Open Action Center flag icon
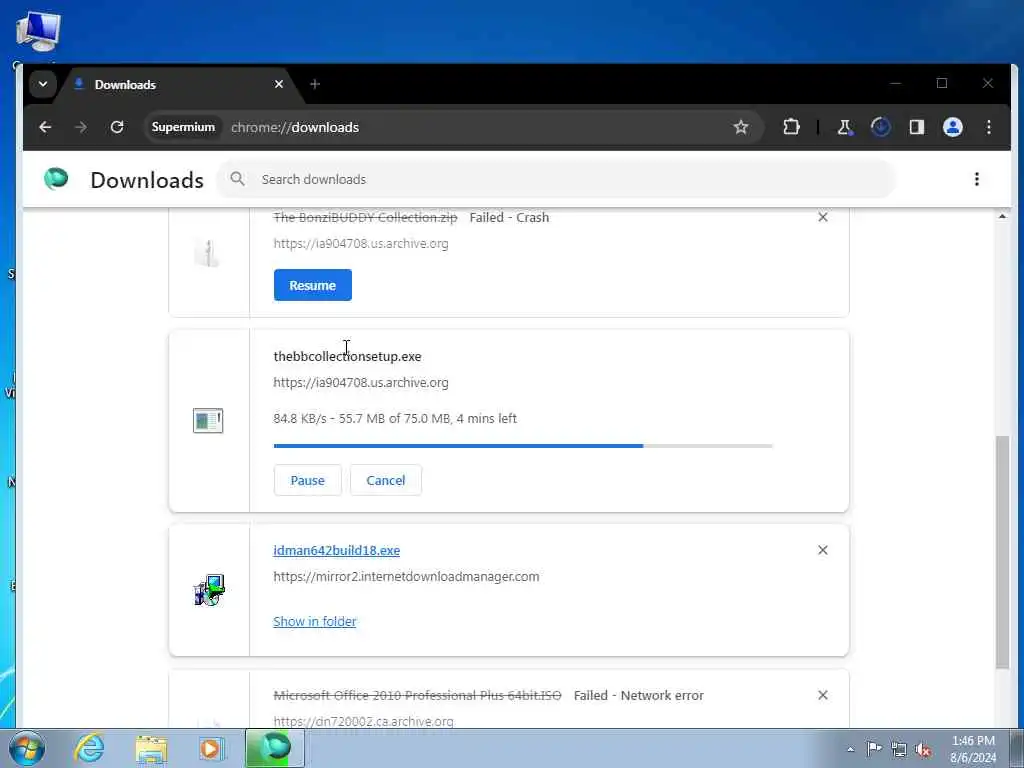This screenshot has height=768, width=1024. [874, 748]
